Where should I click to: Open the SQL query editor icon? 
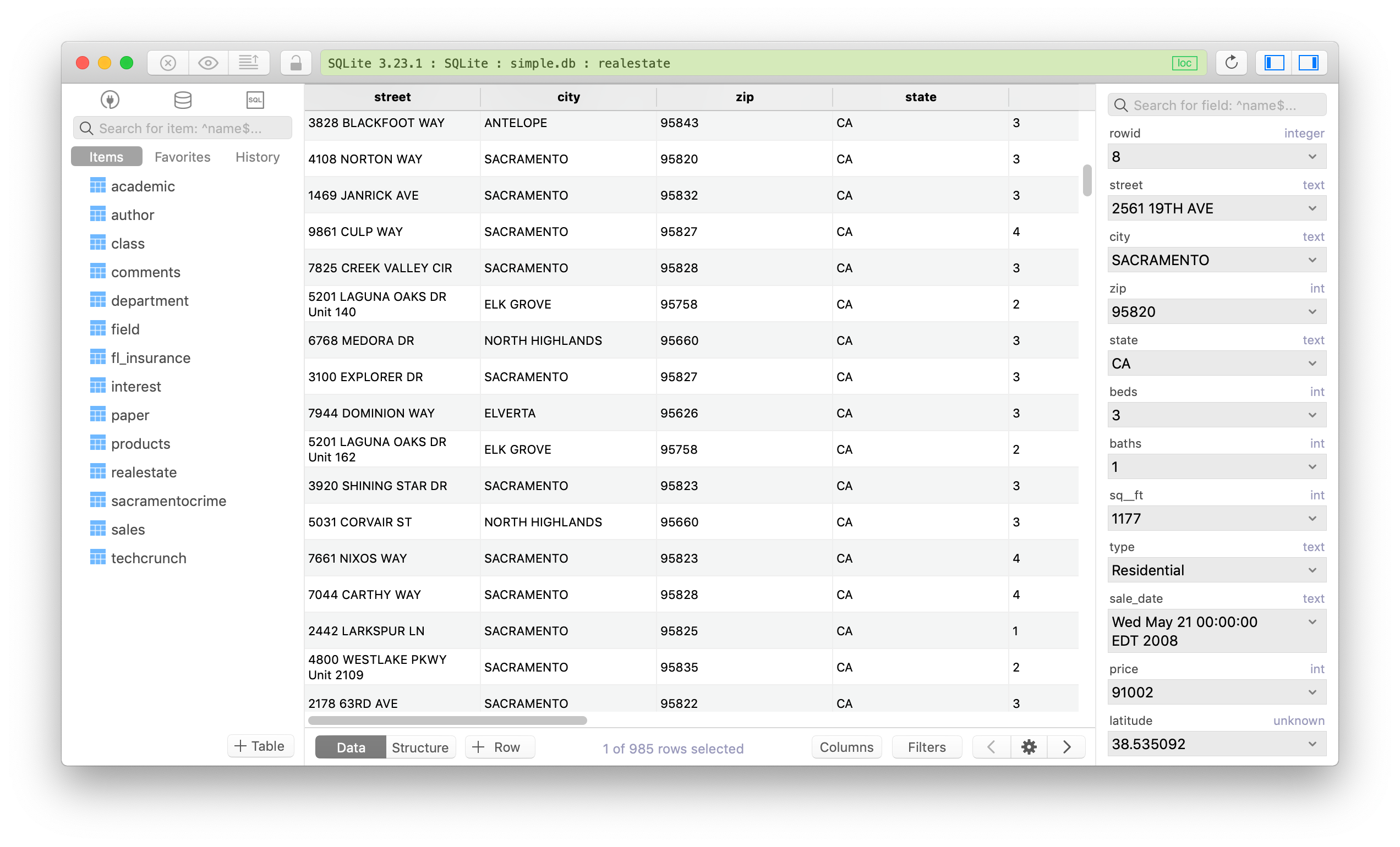coord(255,100)
